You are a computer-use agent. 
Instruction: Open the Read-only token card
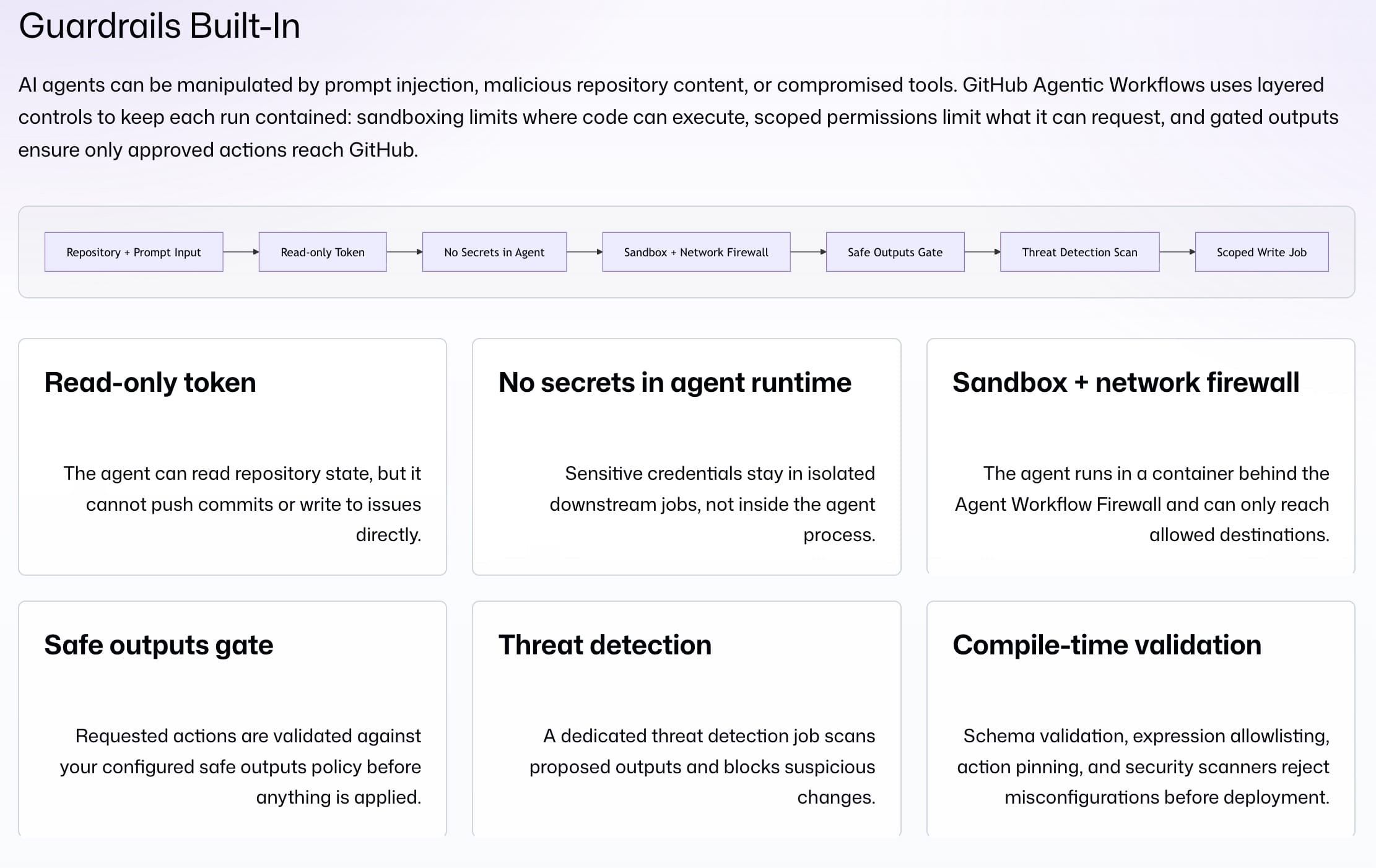point(232,457)
